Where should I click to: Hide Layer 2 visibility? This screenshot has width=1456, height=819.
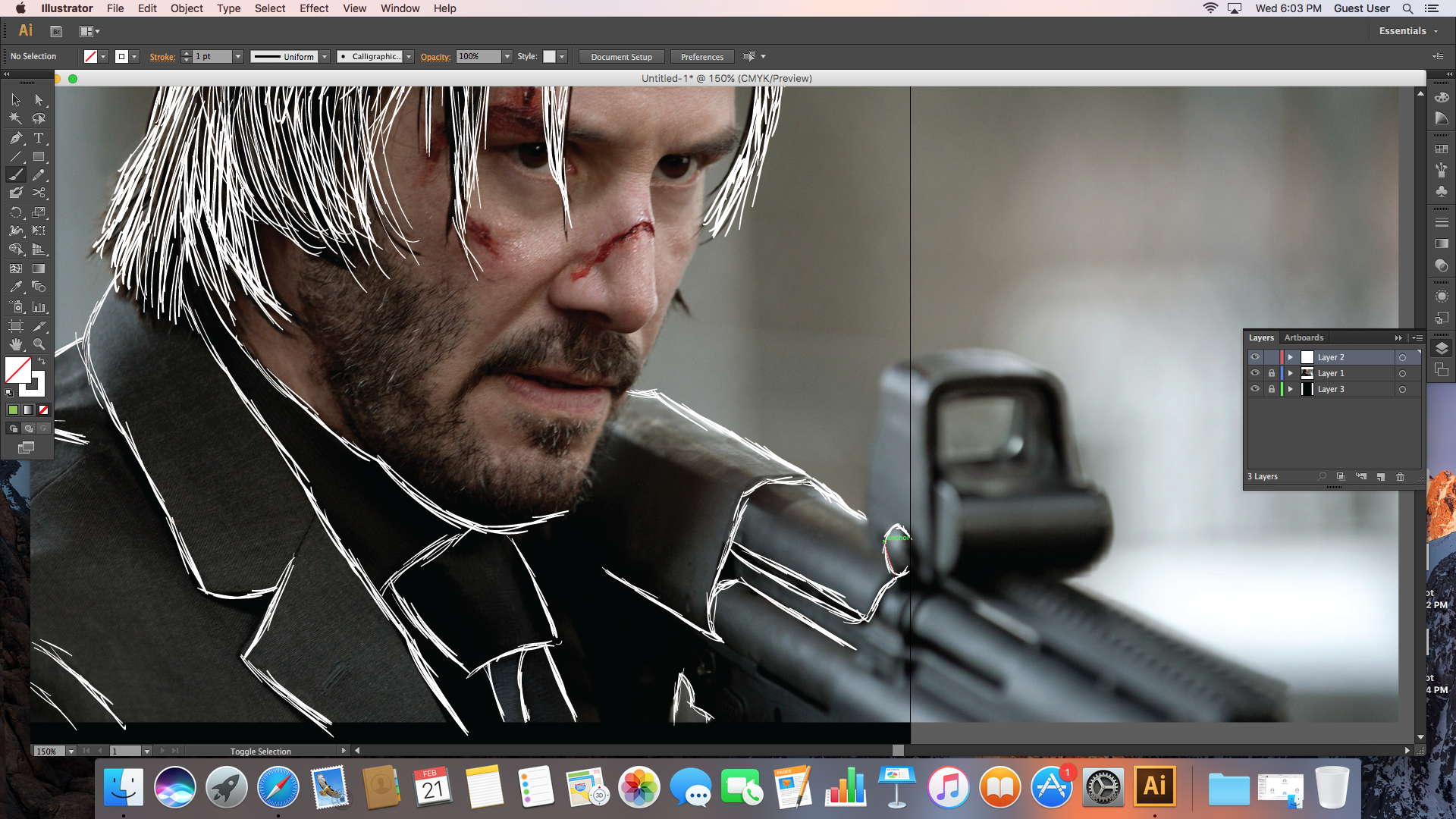pyautogui.click(x=1255, y=356)
